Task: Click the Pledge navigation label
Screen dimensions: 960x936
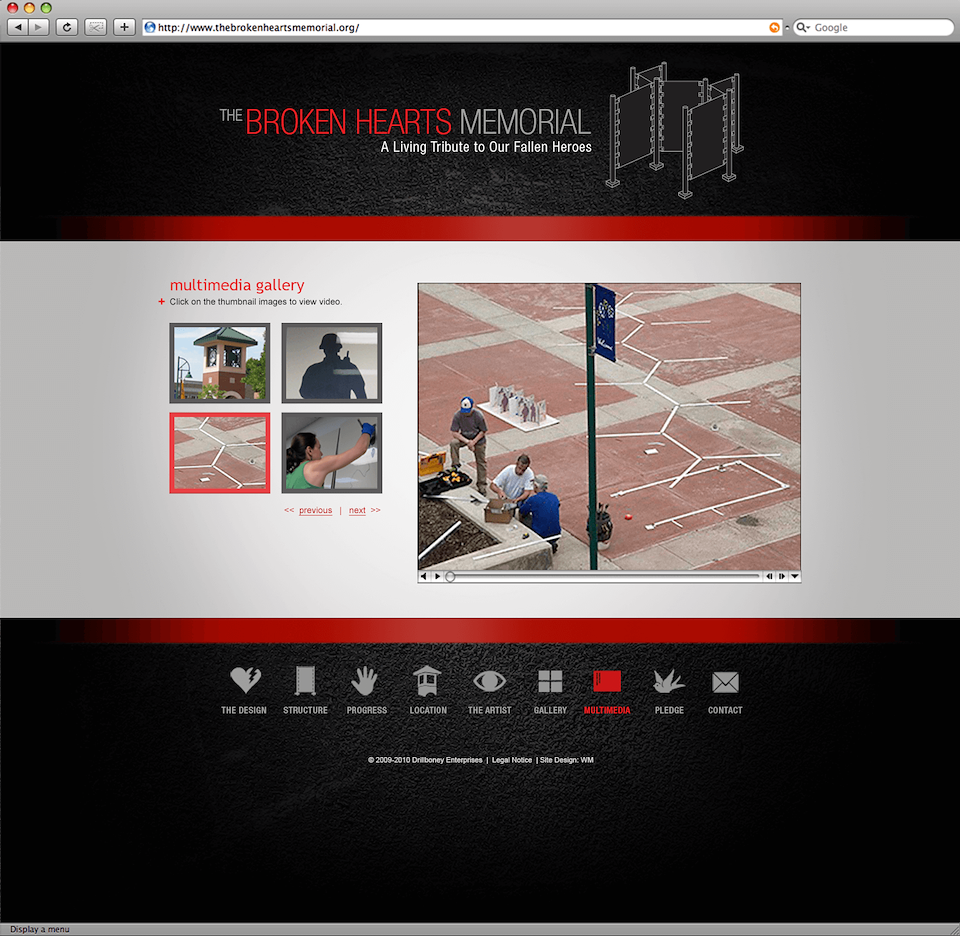Action: [x=669, y=710]
